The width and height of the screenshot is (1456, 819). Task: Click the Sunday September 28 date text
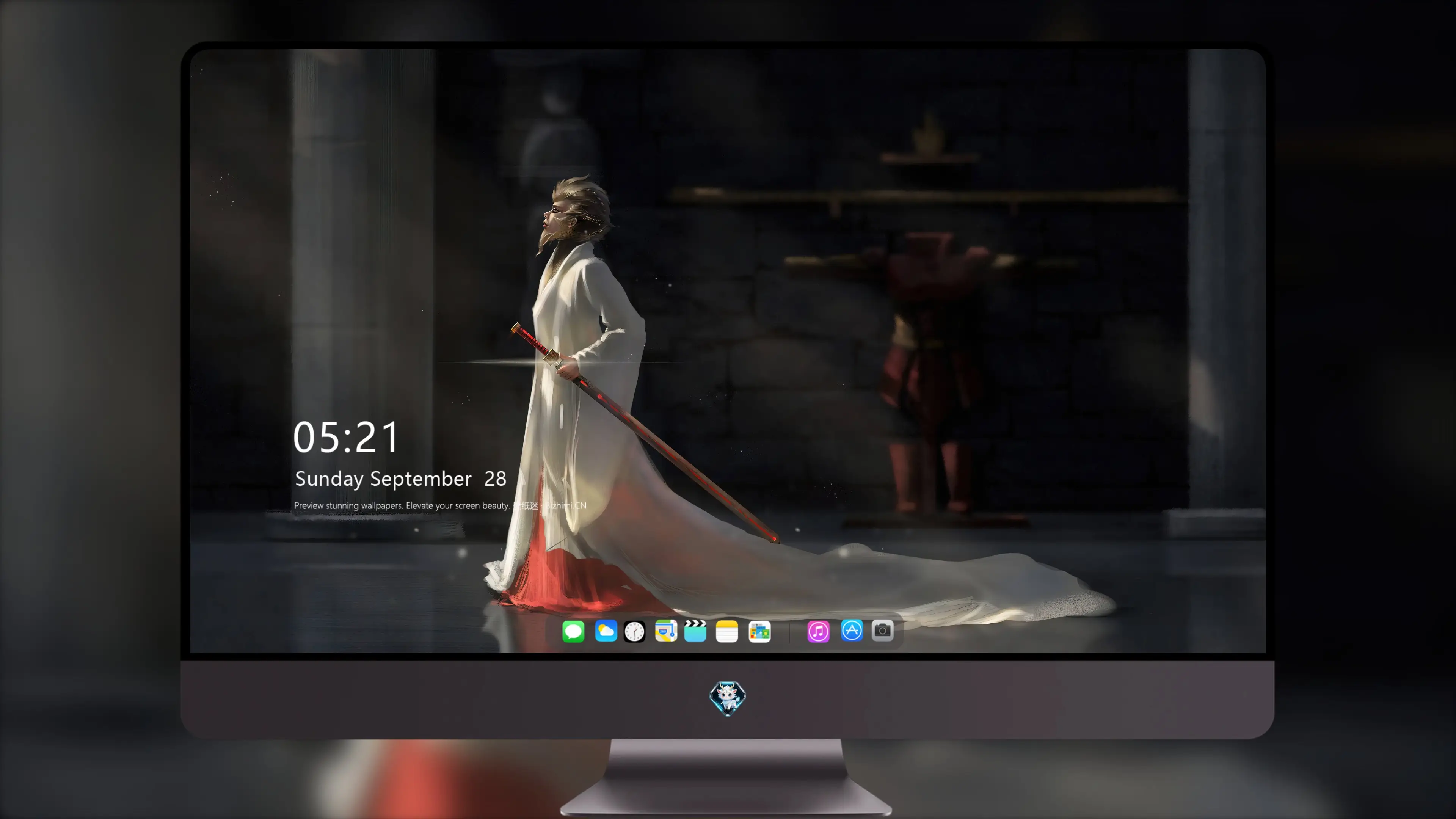click(x=401, y=479)
